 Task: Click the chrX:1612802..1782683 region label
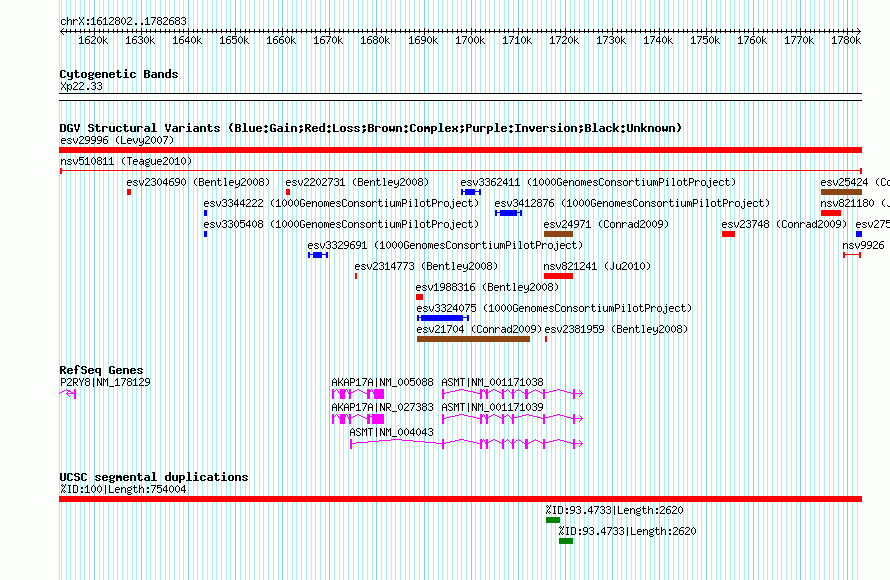pos(123,21)
